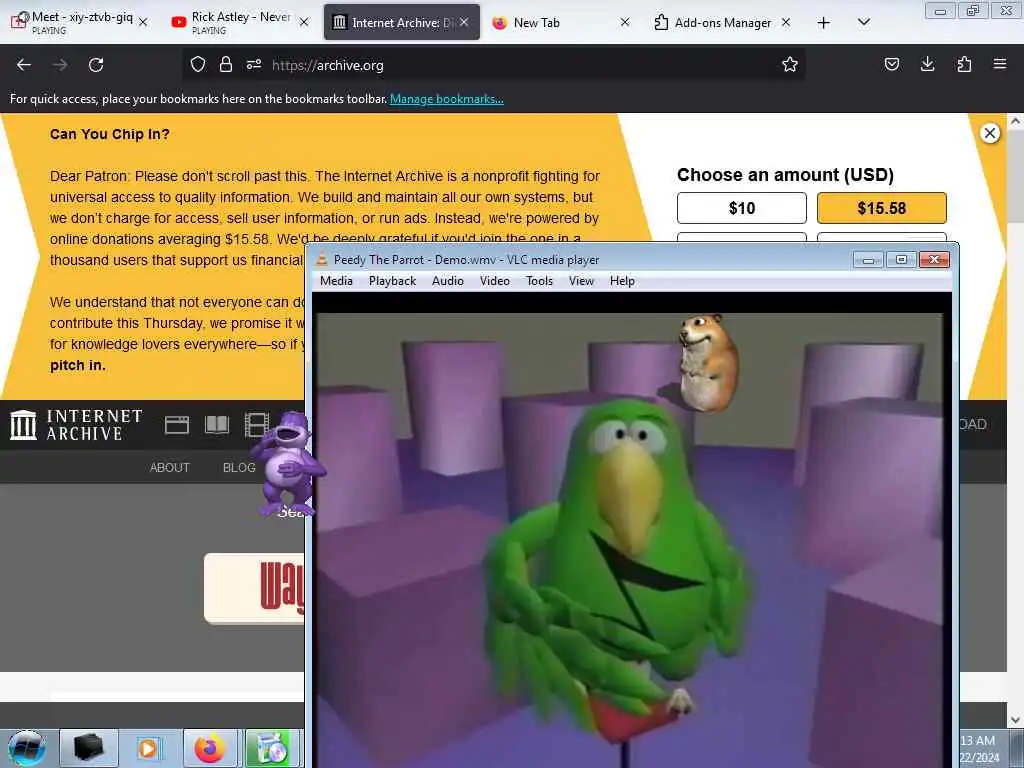Bookmark this page with the star icon

point(790,64)
